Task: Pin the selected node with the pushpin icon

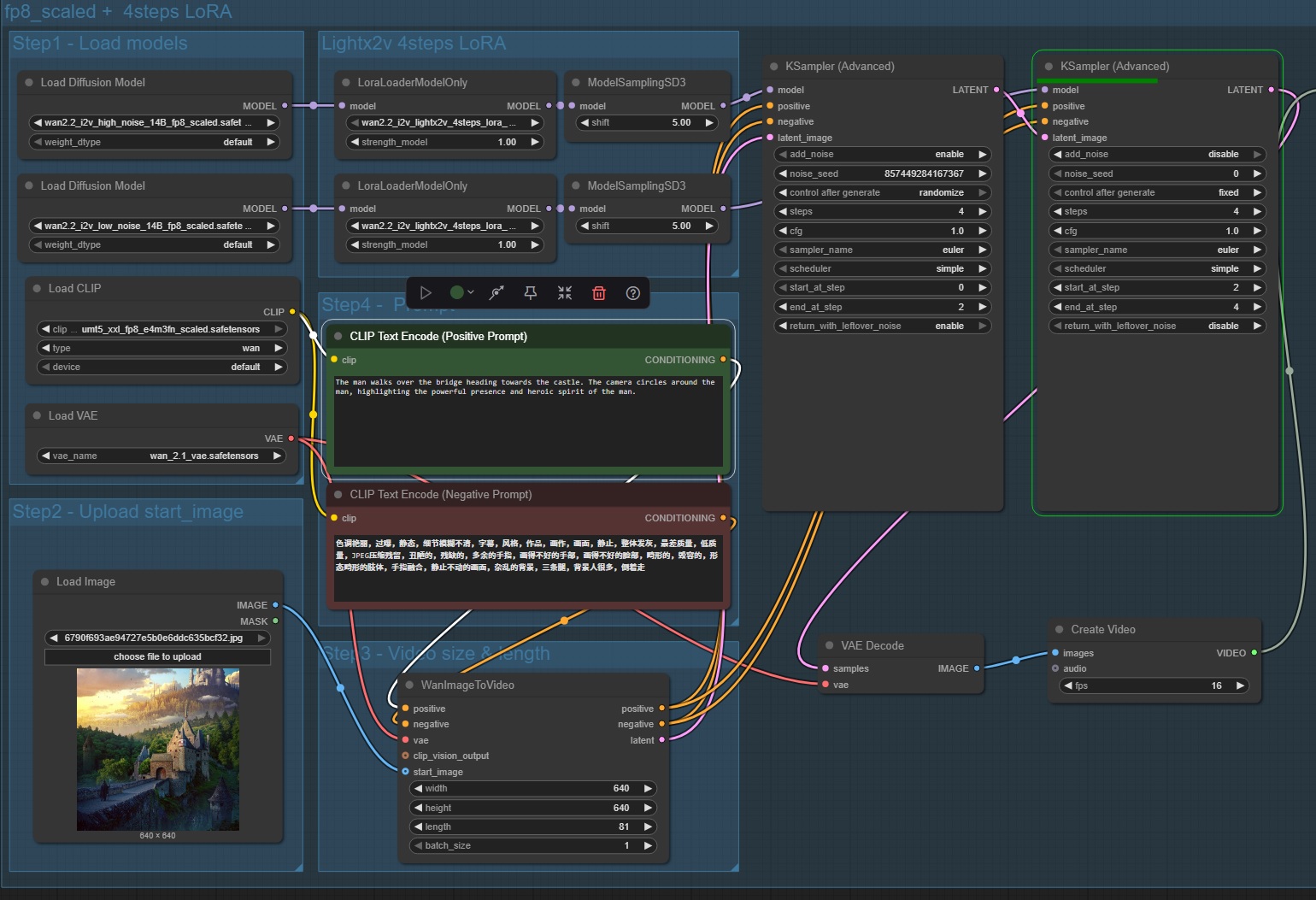Action: point(531,293)
